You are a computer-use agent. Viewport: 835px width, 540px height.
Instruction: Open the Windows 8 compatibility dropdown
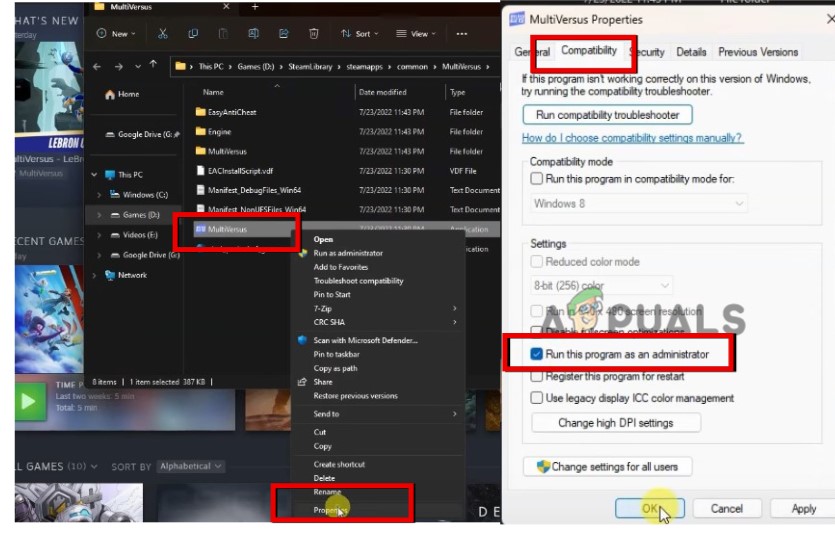[x=638, y=203]
